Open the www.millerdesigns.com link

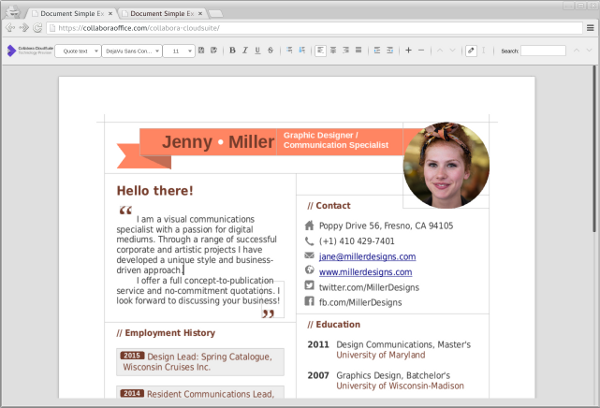(365, 272)
